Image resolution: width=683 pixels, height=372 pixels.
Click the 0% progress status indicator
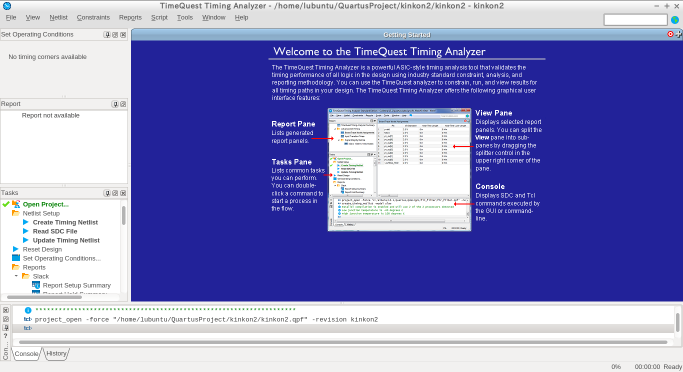pos(616,367)
